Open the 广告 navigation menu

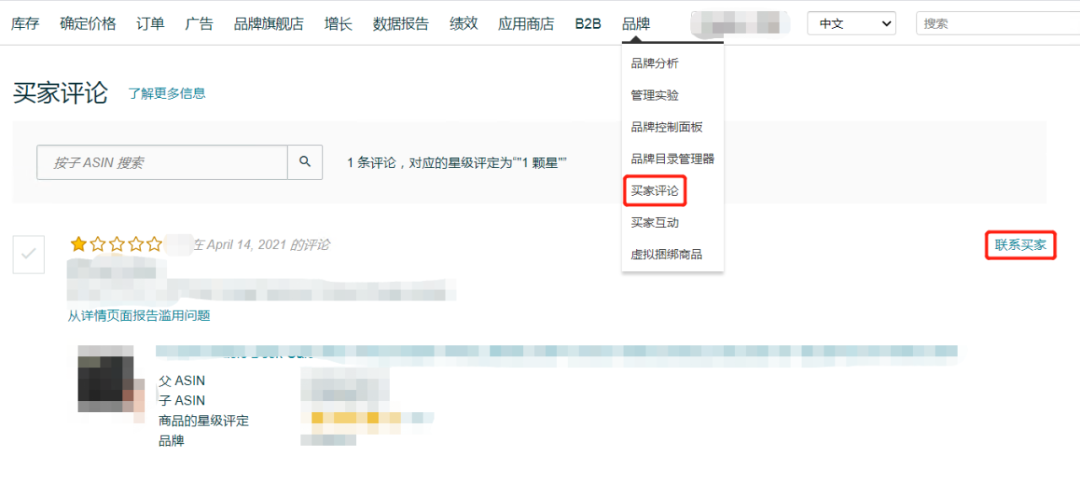coord(199,24)
